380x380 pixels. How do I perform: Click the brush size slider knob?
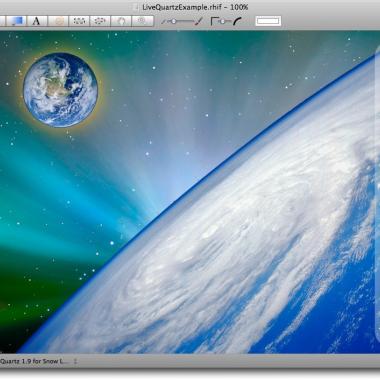174,21
